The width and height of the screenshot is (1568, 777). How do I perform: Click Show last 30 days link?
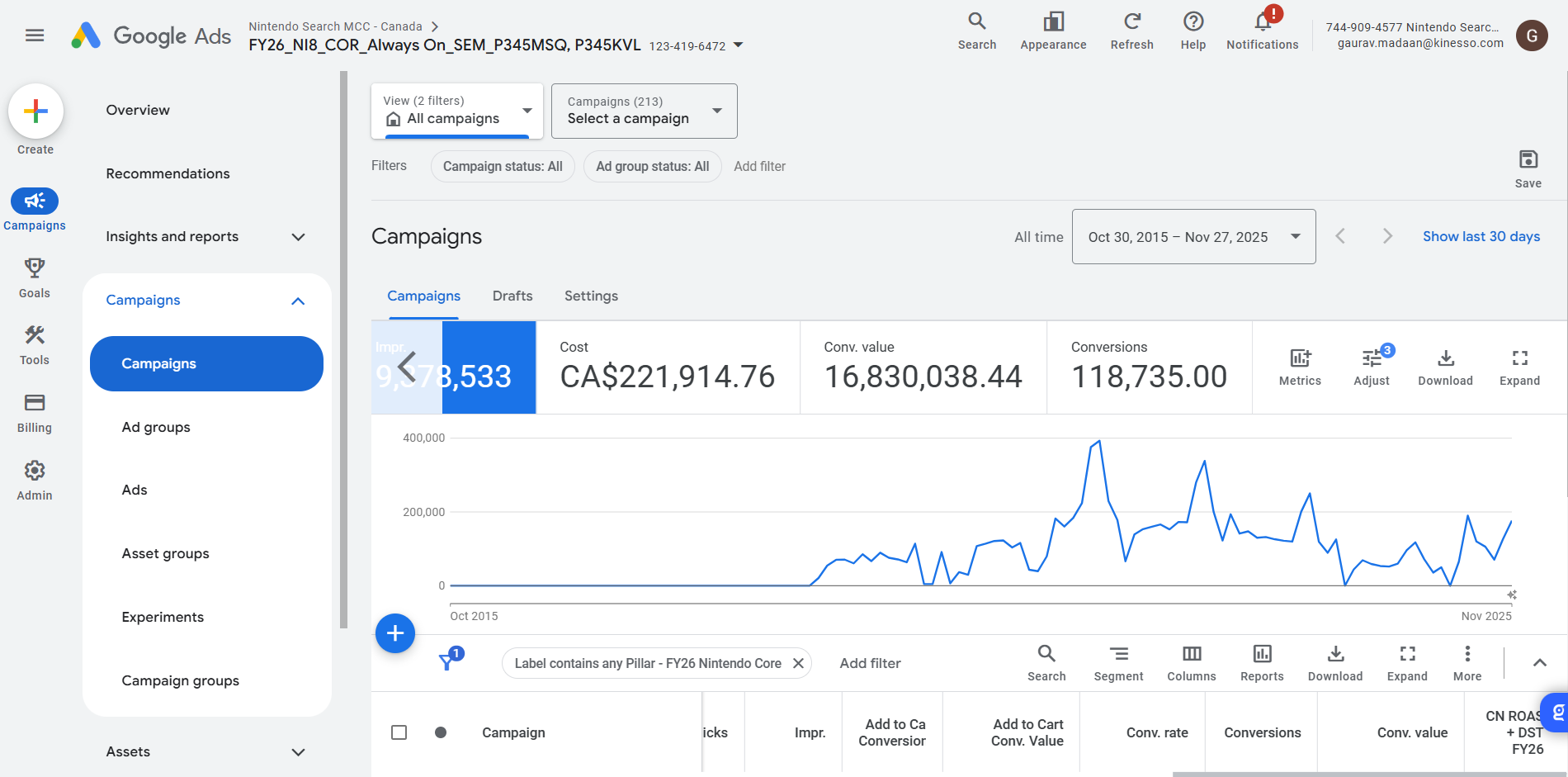[x=1481, y=236]
